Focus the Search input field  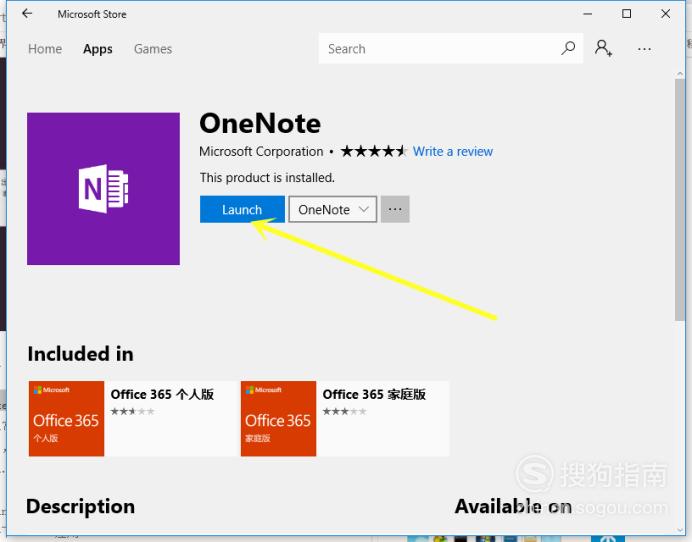tap(451, 49)
